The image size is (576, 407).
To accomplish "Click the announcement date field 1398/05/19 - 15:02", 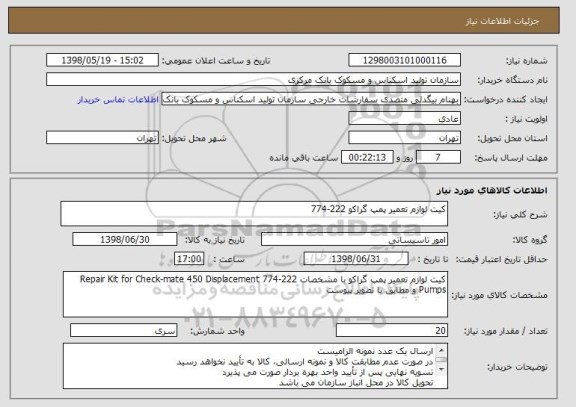I will tap(102, 60).
